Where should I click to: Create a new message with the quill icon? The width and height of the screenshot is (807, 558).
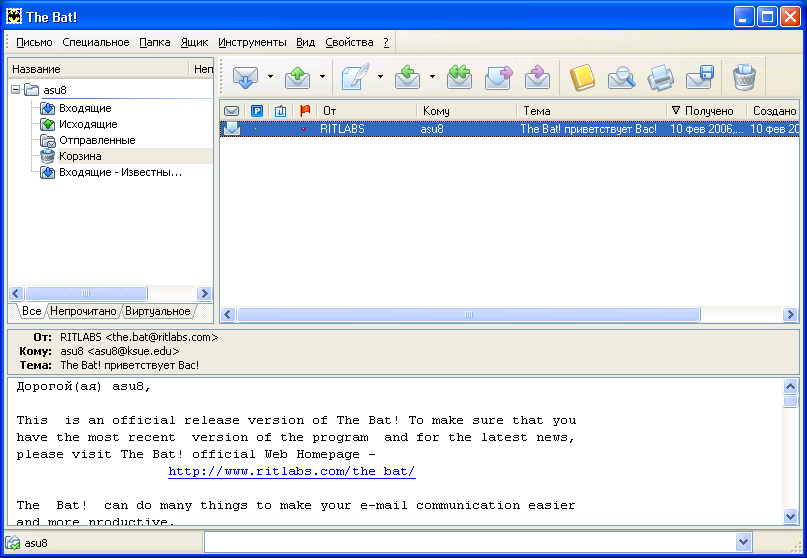point(356,77)
